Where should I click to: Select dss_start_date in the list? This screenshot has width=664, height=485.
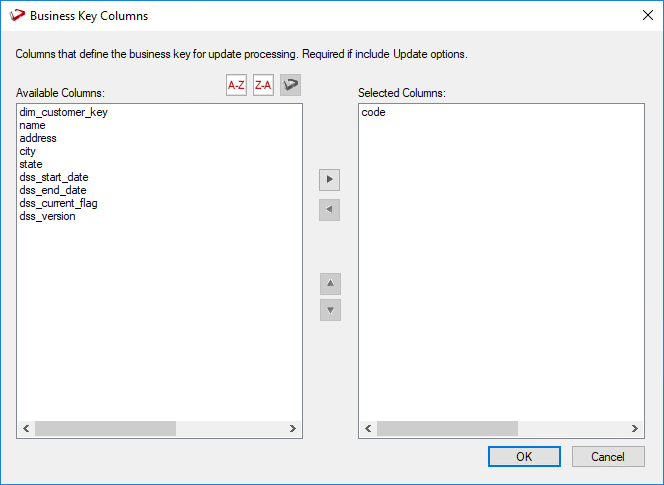pos(53,178)
